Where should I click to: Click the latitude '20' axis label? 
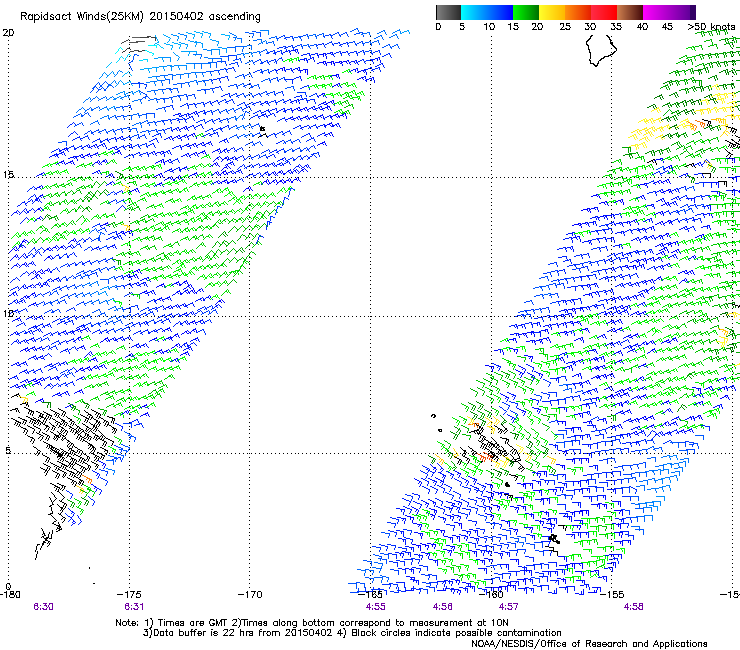point(8,33)
